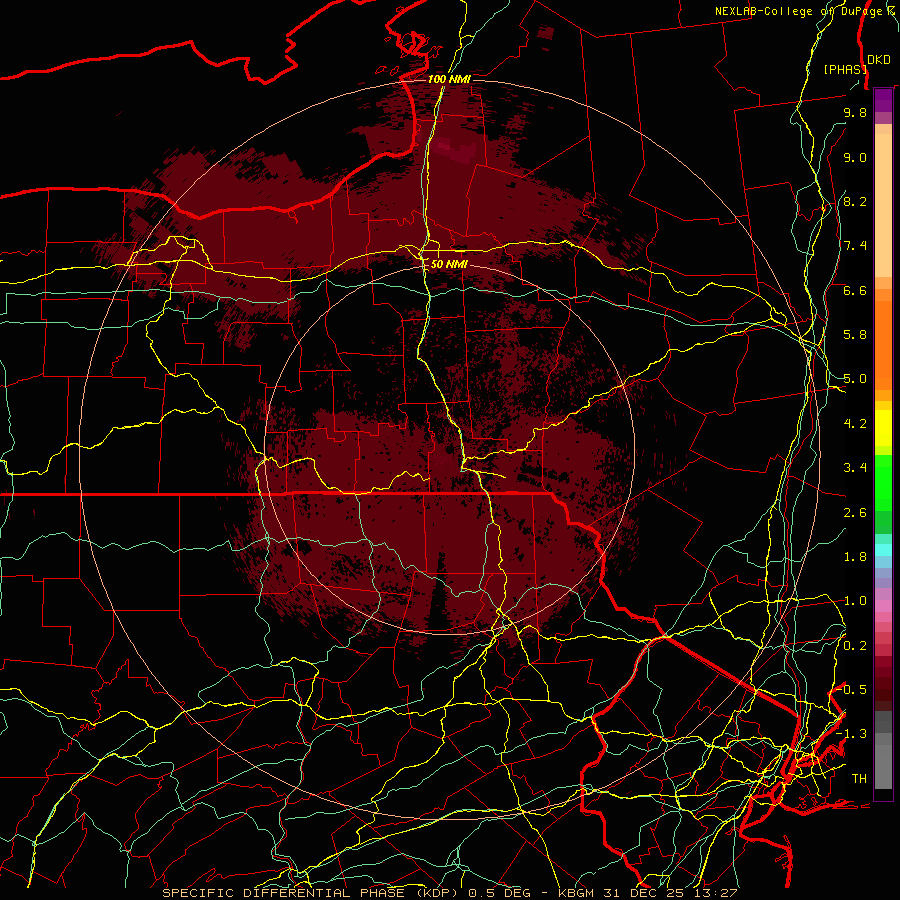Select the 8.2 scale label
Screen dimensions: 900x900
point(855,201)
